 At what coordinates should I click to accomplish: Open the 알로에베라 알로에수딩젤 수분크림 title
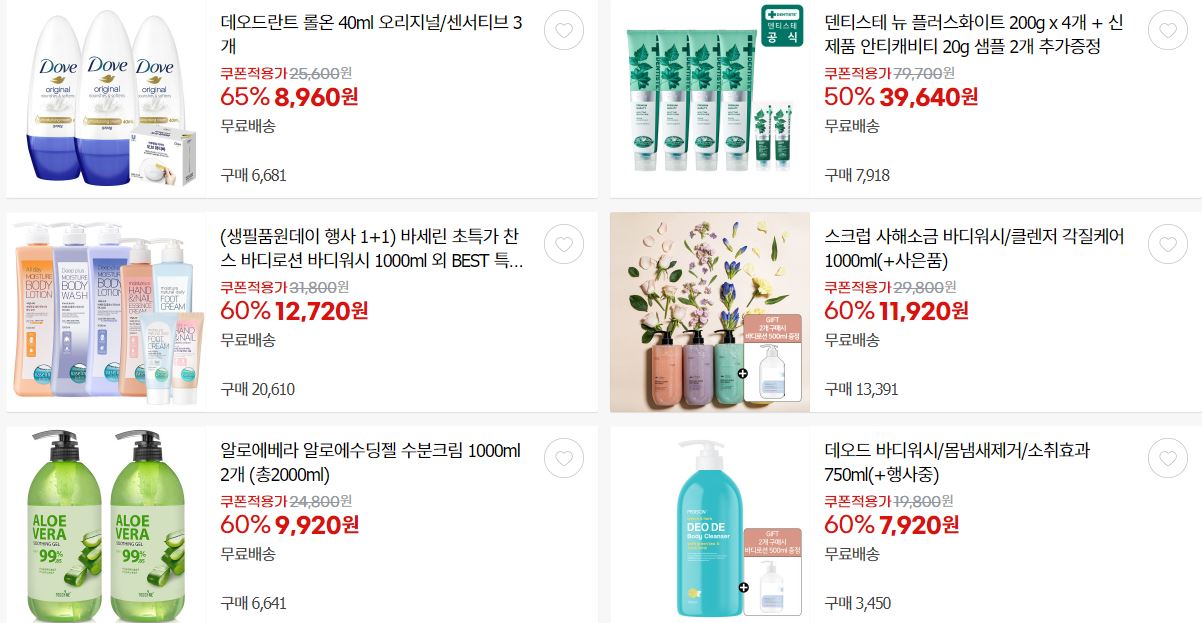coord(370,463)
